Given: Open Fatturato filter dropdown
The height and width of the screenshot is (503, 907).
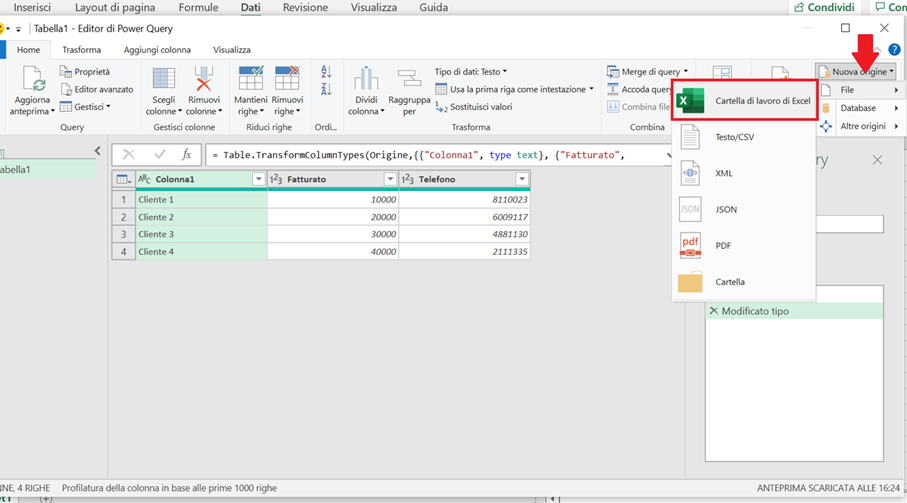Looking at the screenshot, I should [x=390, y=179].
